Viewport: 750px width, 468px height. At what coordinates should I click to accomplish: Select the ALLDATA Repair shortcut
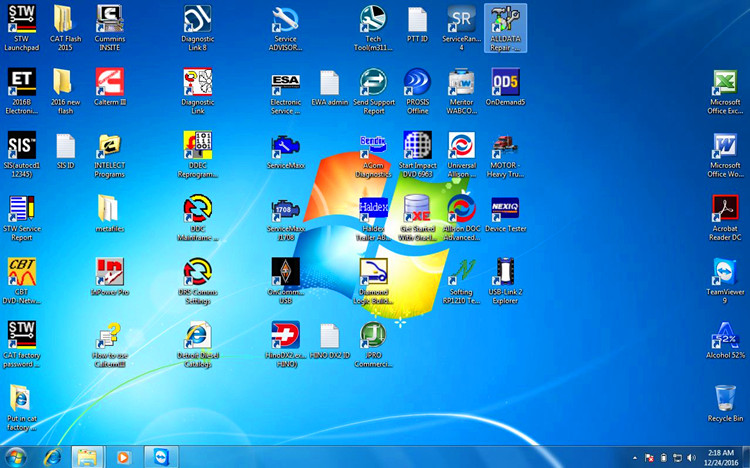coord(506,28)
